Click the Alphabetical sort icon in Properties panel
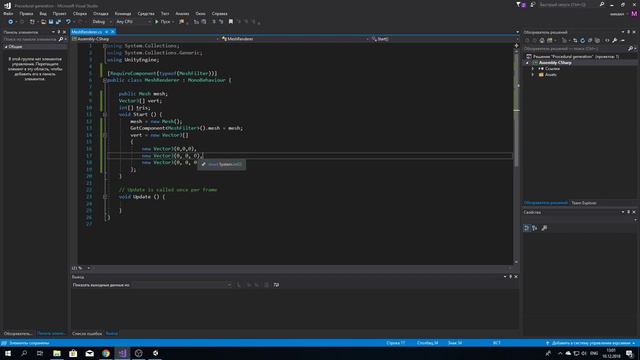The image size is (640, 360). click(x=535, y=228)
